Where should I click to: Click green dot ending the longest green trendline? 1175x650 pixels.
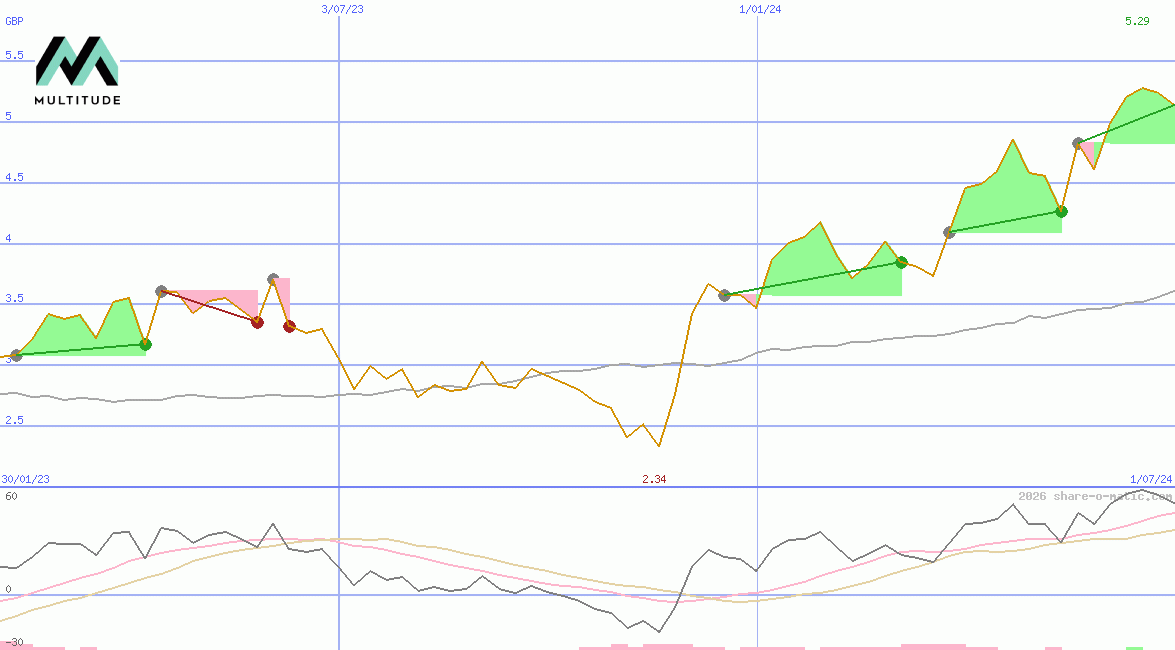[x=901, y=262]
